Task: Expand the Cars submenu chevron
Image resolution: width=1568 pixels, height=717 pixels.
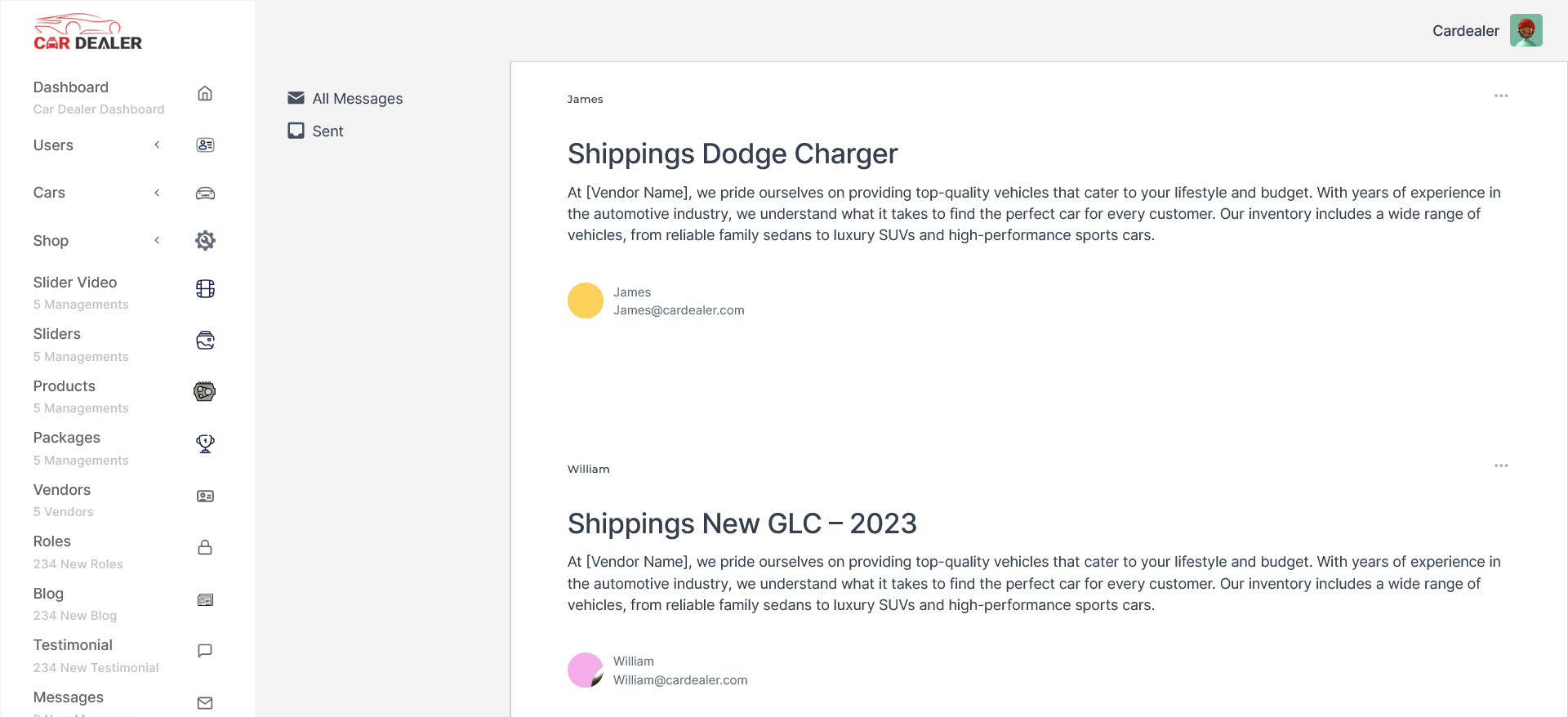Action: pyautogui.click(x=157, y=193)
